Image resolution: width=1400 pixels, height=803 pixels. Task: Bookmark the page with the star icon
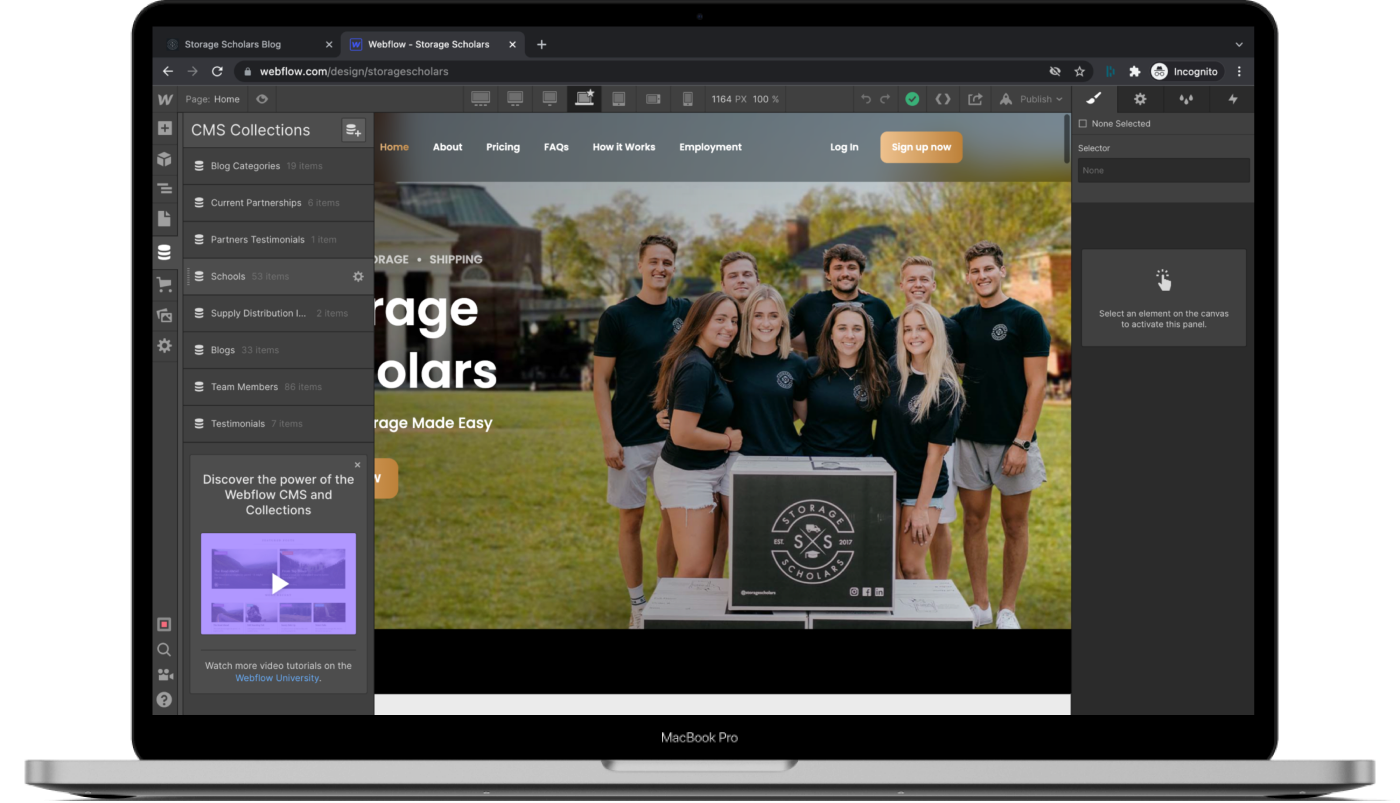[x=1080, y=72]
